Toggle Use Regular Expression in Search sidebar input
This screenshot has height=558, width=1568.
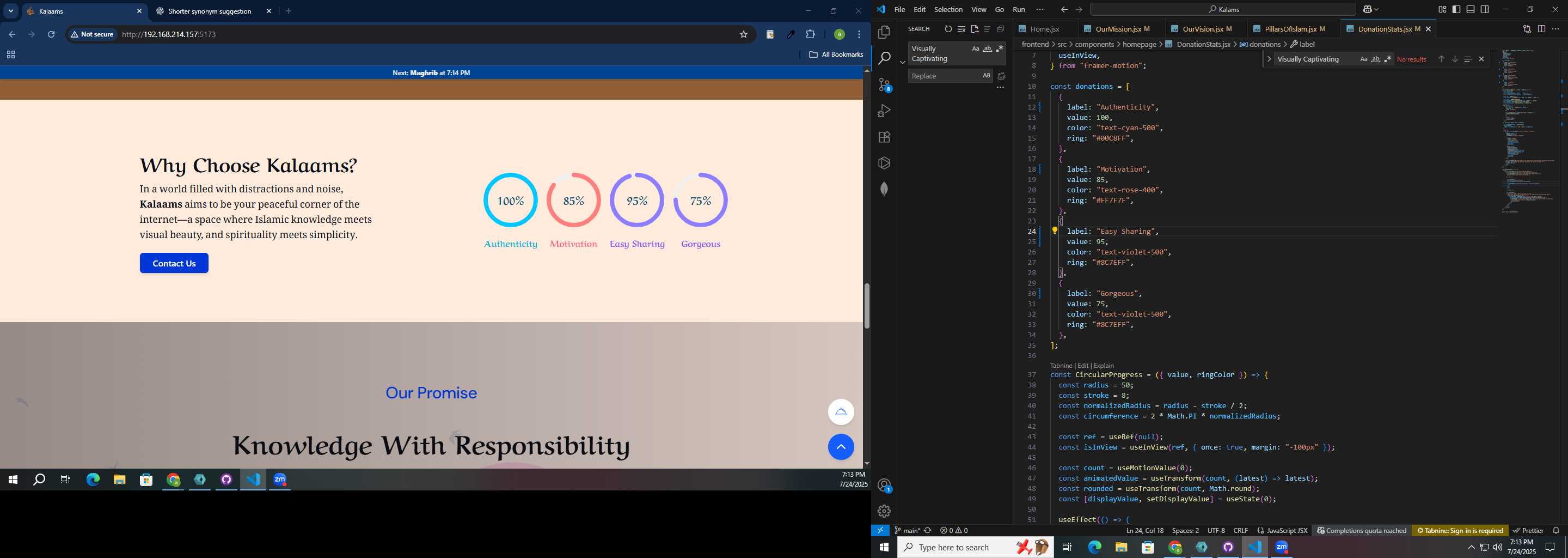pyautogui.click(x=999, y=48)
